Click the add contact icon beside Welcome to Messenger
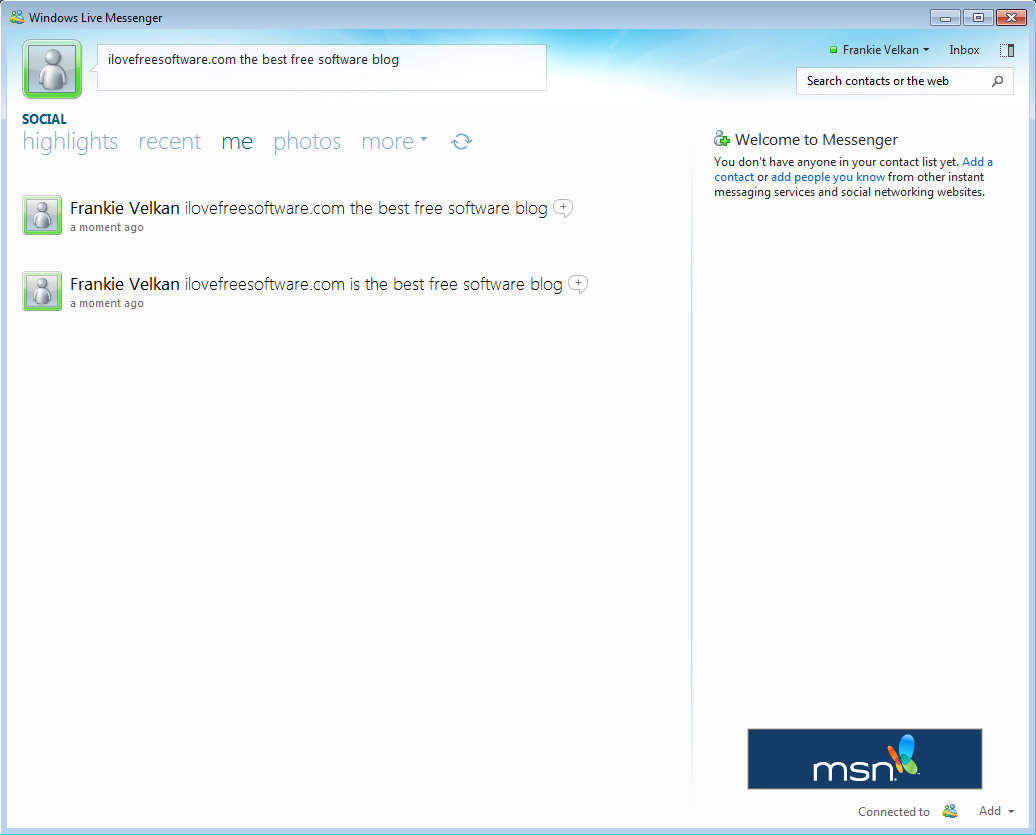This screenshot has width=1036, height=835. (722, 139)
